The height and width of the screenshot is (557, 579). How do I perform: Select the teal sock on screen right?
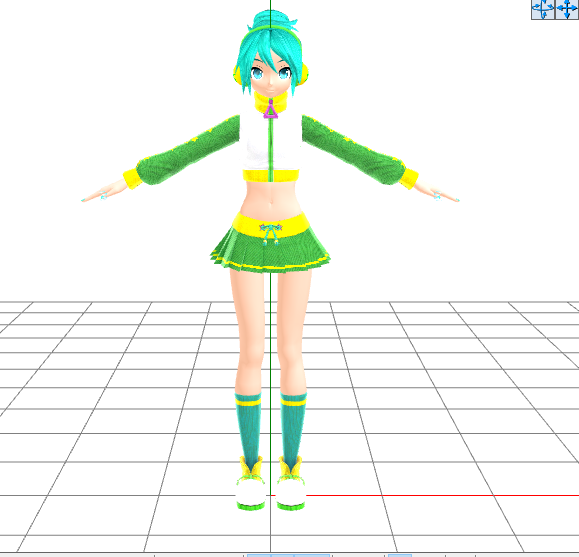click(x=292, y=428)
